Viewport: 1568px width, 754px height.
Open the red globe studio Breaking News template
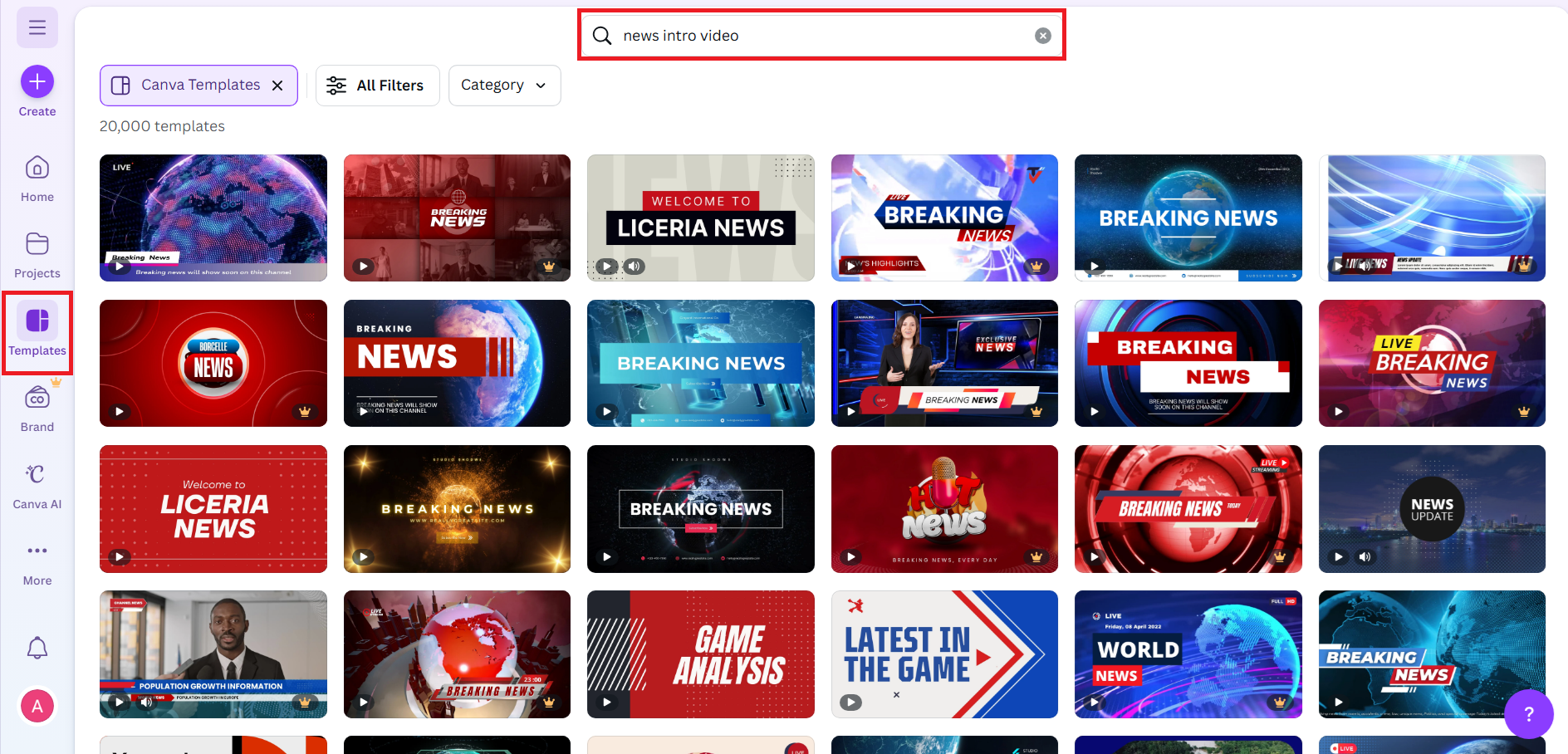(457, 654)
